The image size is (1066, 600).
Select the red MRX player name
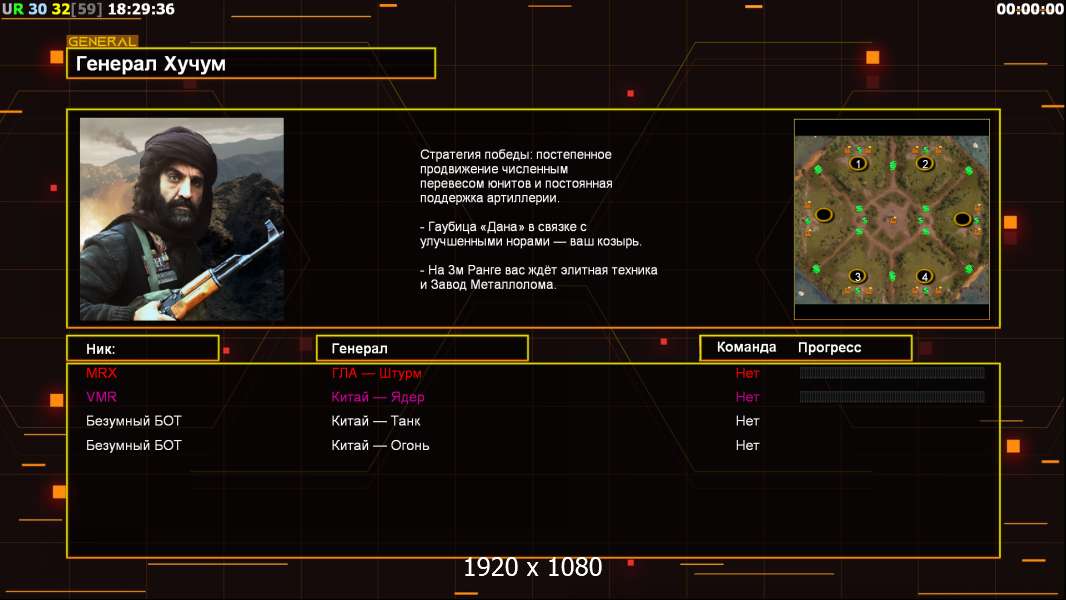pyautogui.click(x=101, y=373)
